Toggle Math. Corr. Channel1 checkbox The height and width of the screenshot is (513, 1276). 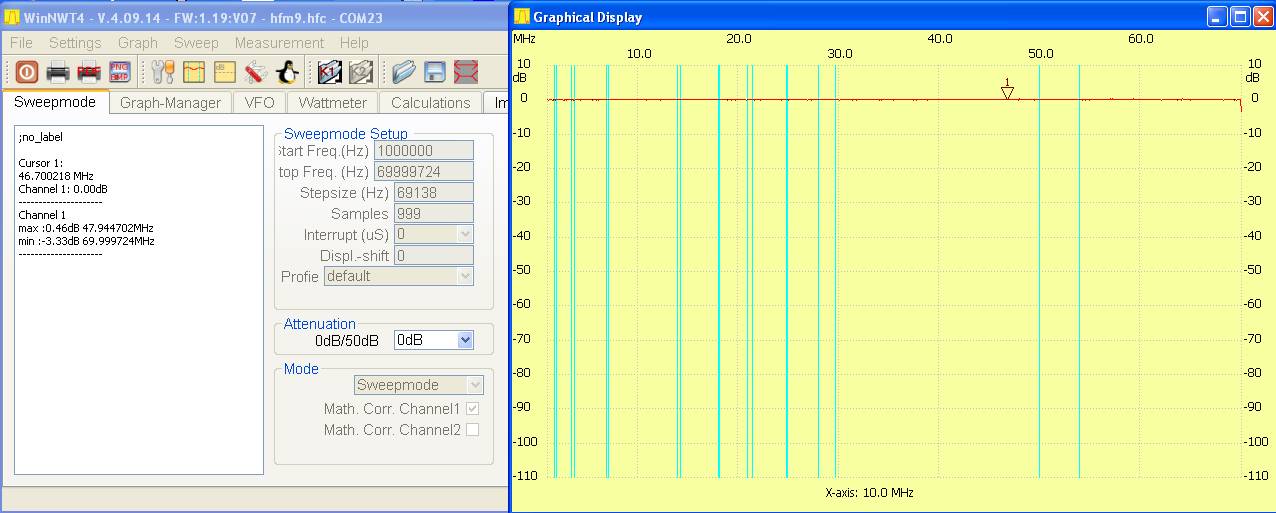coord(472,409)
